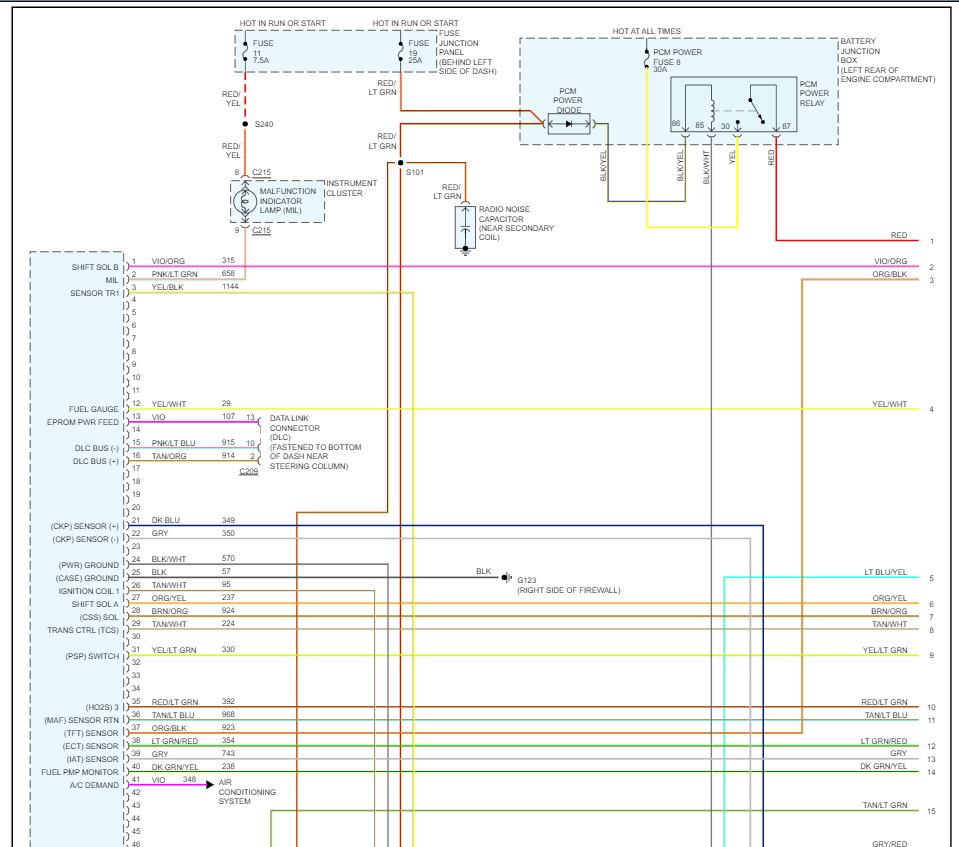Viewport: 959px width, 847px height.
Task: Select the S240 splice dot
Action: pyautogui.click(x=245, y=124)
